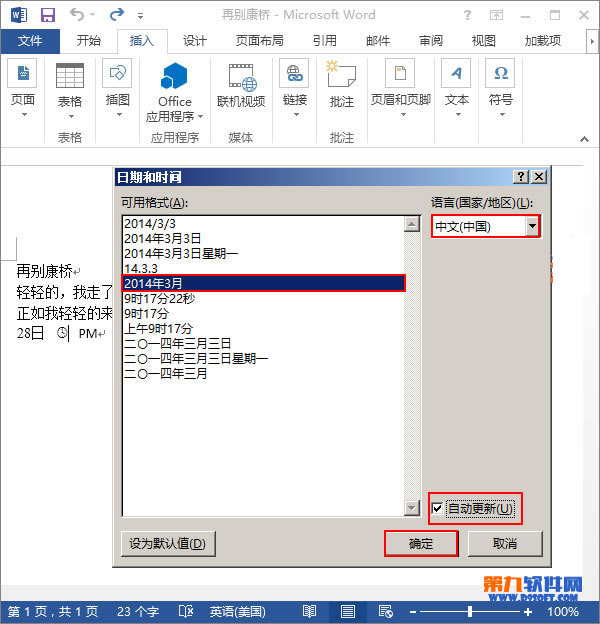Image resolution: width=600 pixels, height=624 pixels.
Task: Click the Word application icon
Action: click(18, 15)
